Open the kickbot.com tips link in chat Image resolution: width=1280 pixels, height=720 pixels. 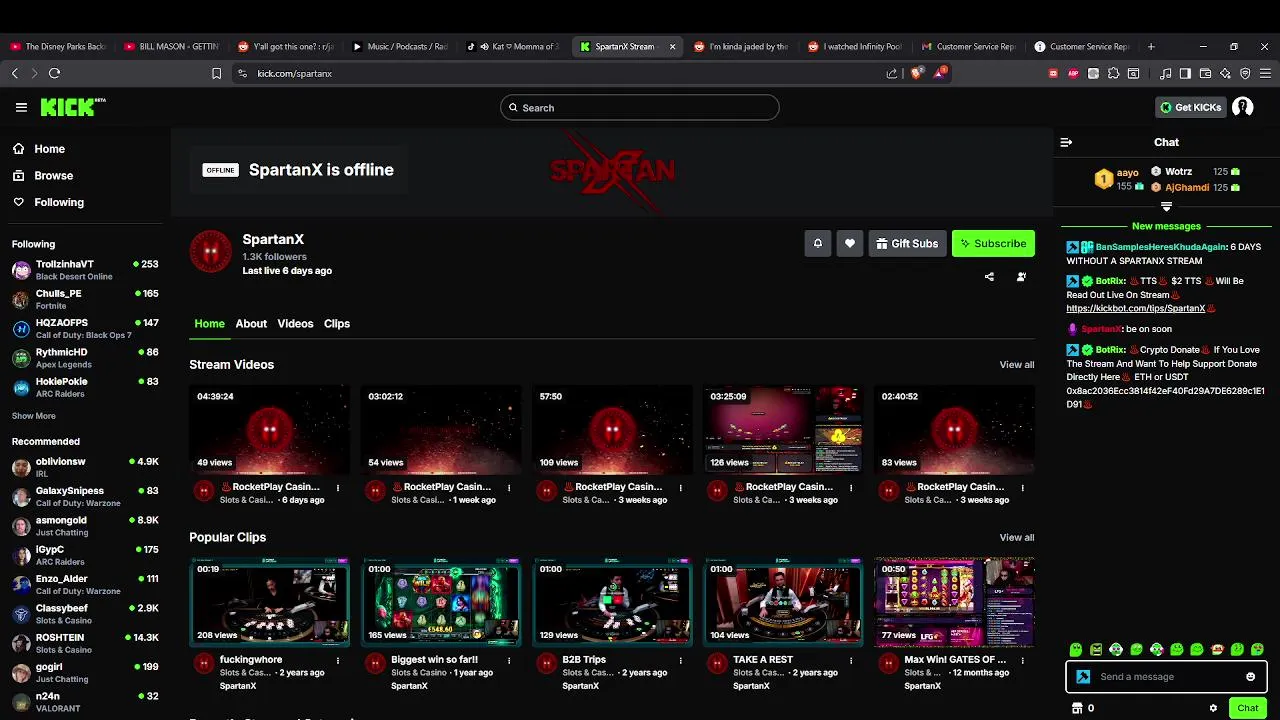coord(1135,309)
